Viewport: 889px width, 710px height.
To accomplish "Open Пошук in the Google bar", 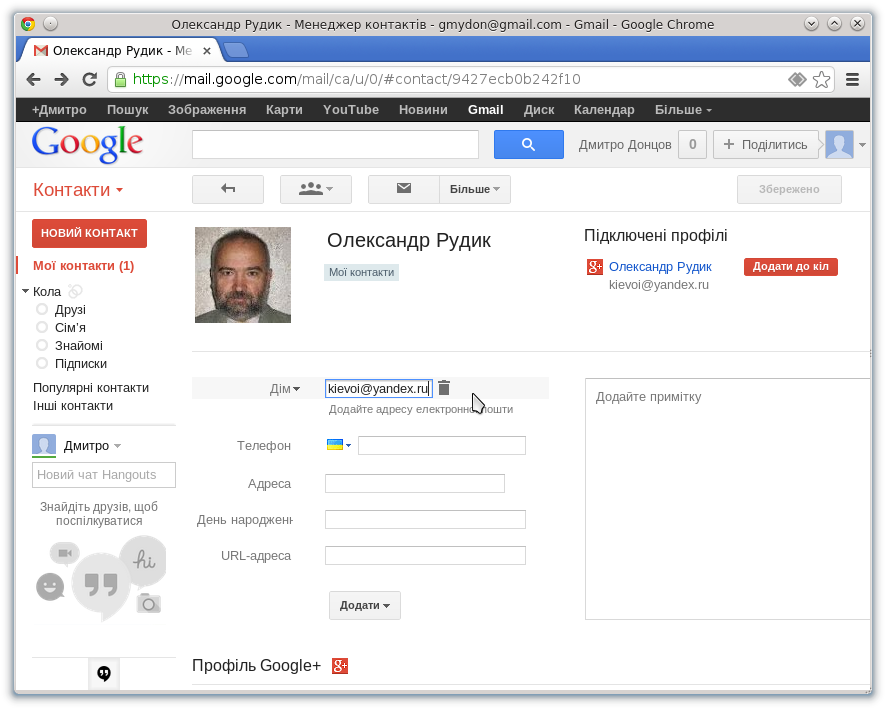I will [x=128, y=110].
